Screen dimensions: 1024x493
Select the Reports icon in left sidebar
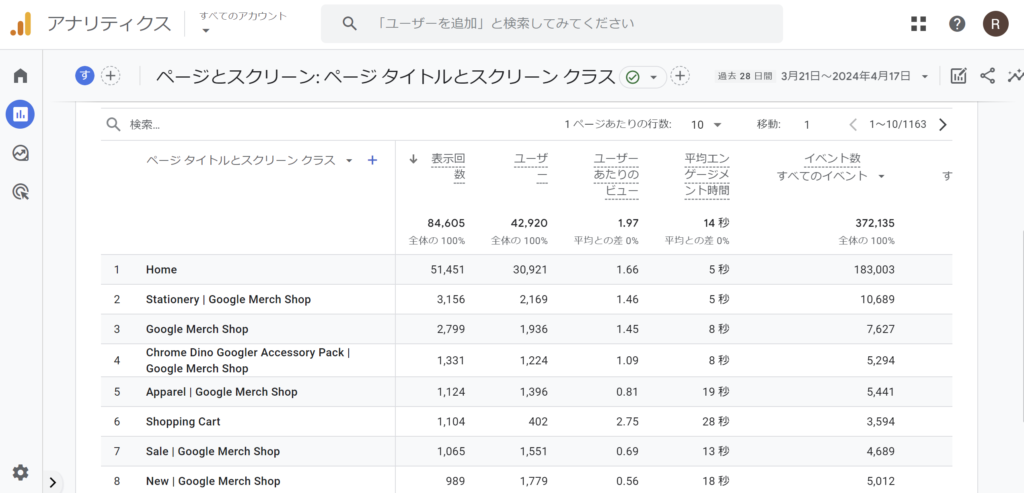click(20, 114)
